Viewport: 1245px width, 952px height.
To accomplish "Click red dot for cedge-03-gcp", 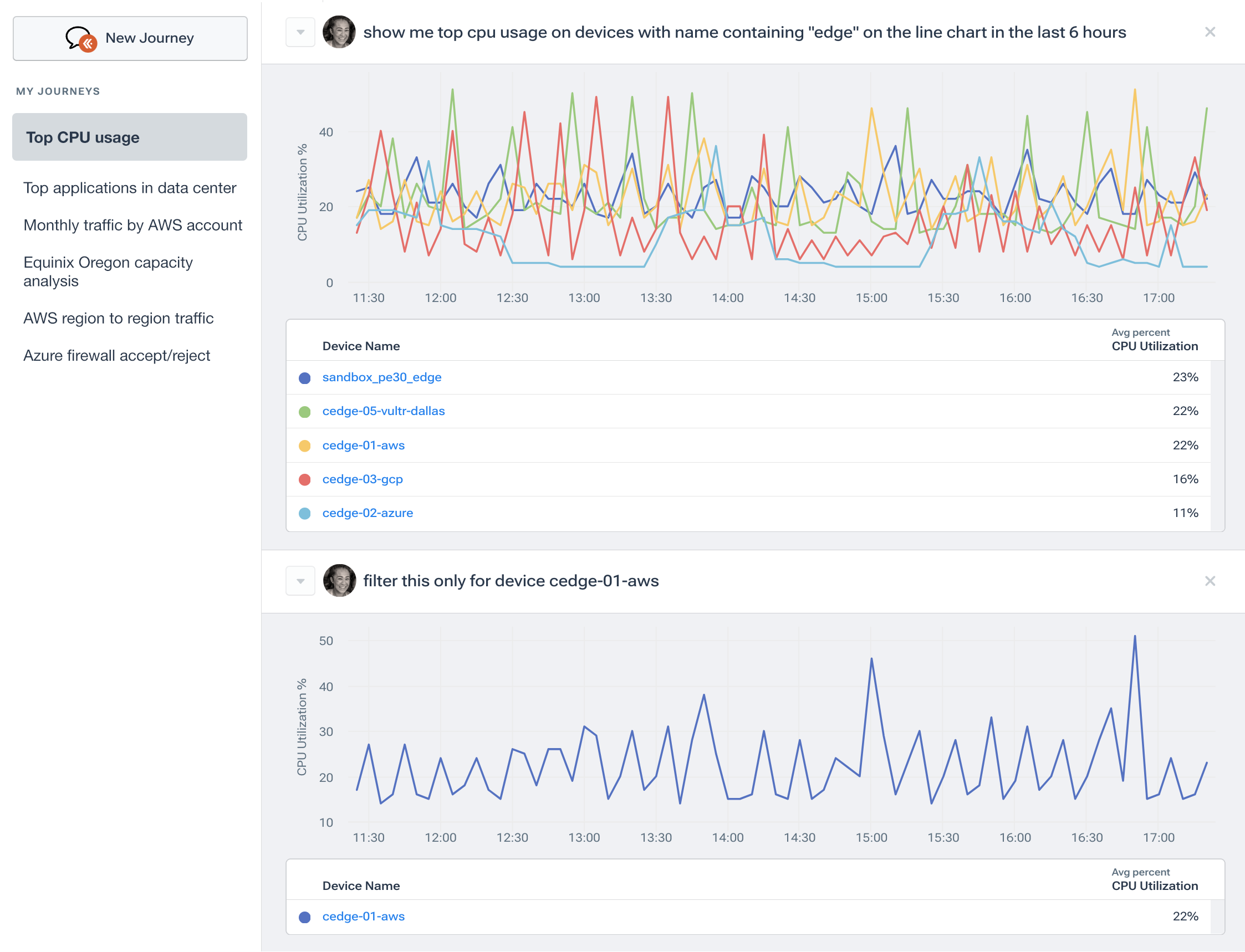I will tap(304, 480).
